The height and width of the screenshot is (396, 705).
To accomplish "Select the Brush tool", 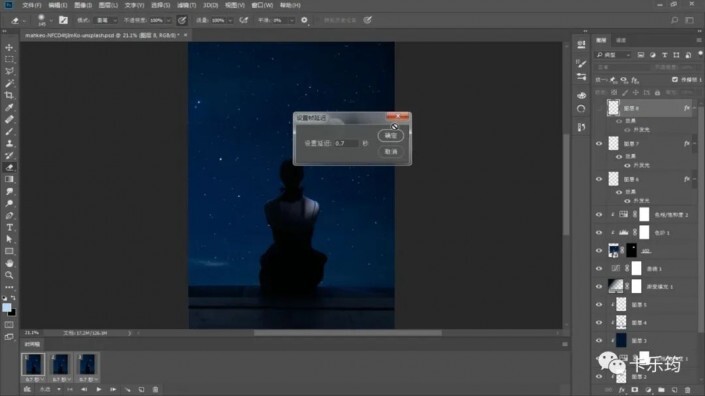I will pos(9,132).
